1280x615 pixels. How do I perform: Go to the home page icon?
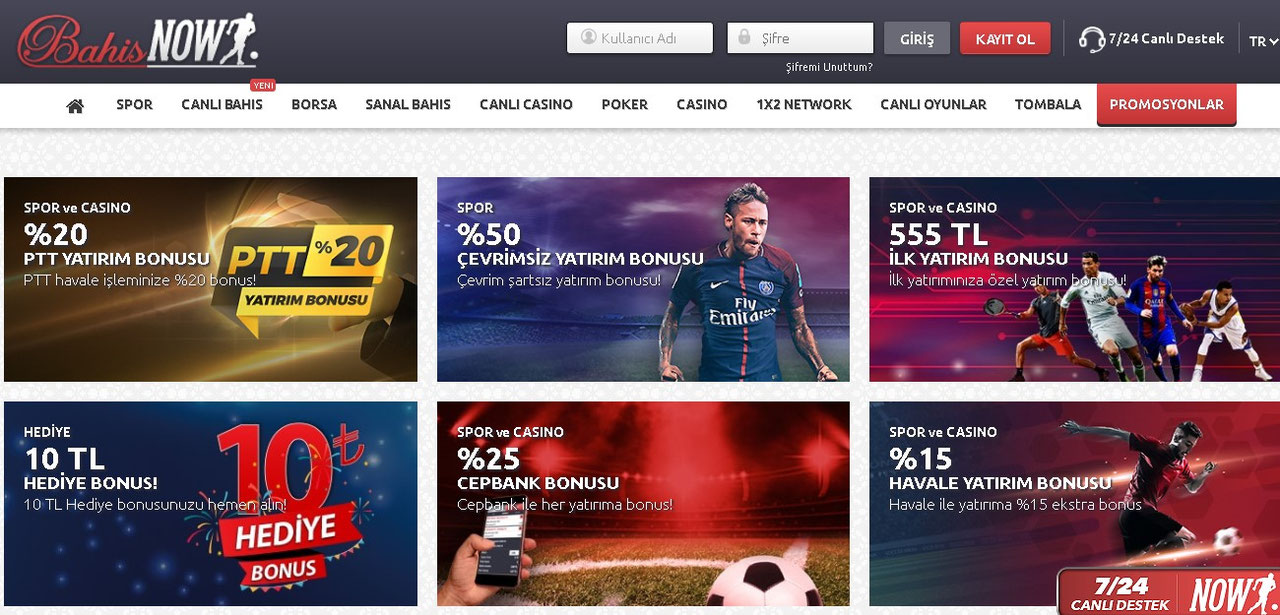pyautogui.click(x=75, y=105)
